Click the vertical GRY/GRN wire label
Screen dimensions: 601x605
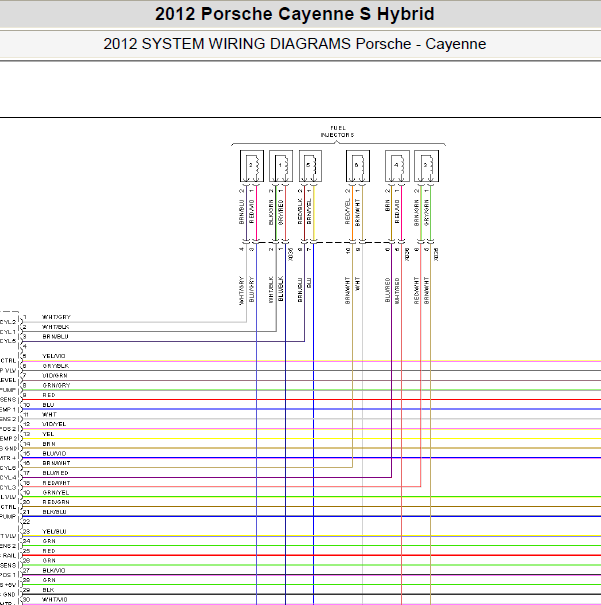pyautogui.click(x=426, y=212)
